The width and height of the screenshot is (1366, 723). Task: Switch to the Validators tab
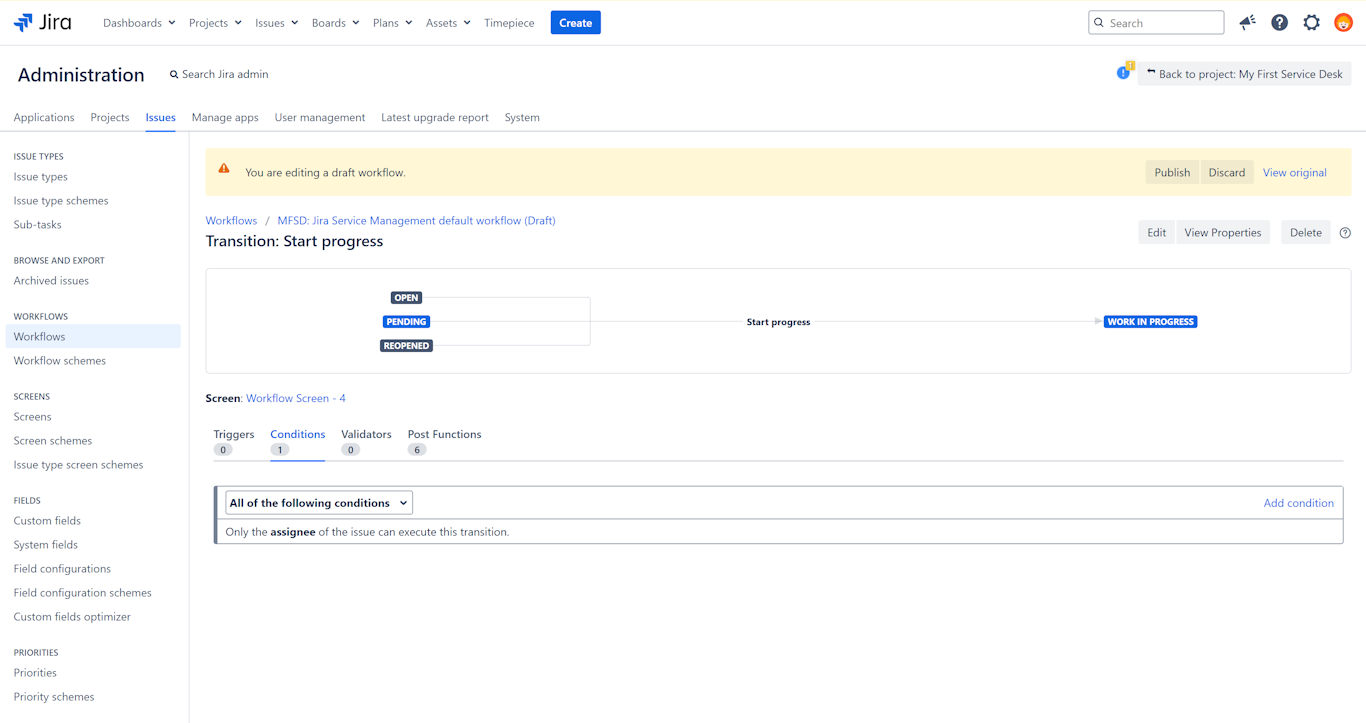pyautogui.click(x=366, y=435)
